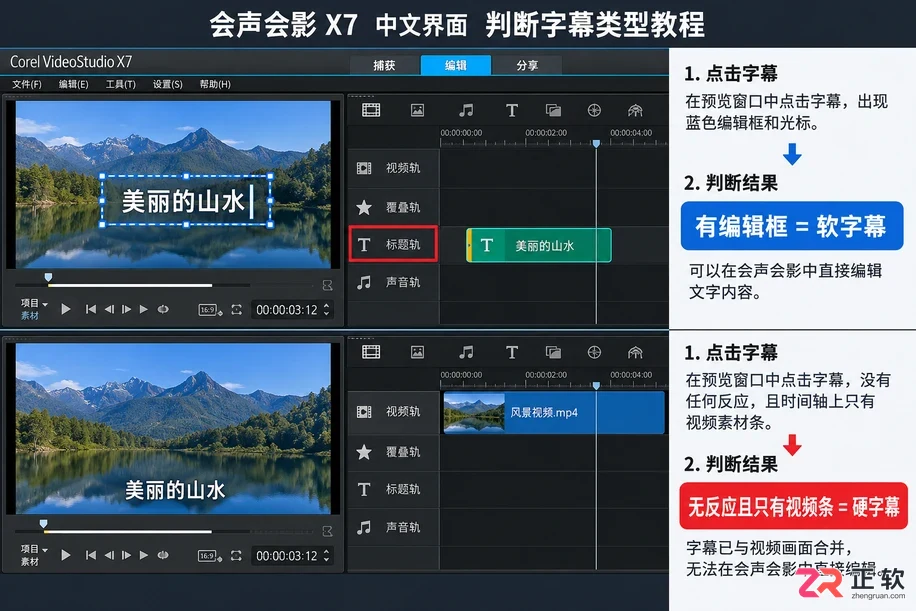Open the 帮助(H) menu
916x611 pixels.
(x=215, y=84)
